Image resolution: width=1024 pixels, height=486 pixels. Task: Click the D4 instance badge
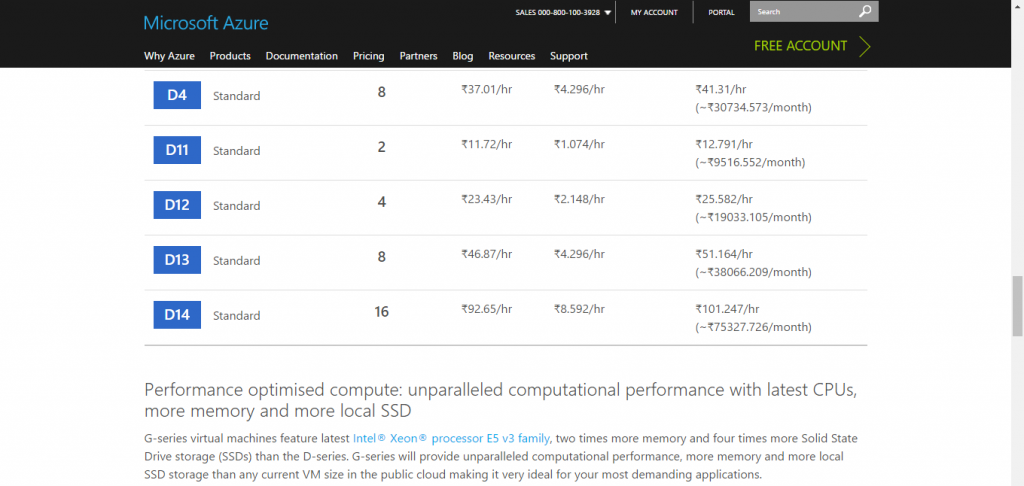coord(177,95)
